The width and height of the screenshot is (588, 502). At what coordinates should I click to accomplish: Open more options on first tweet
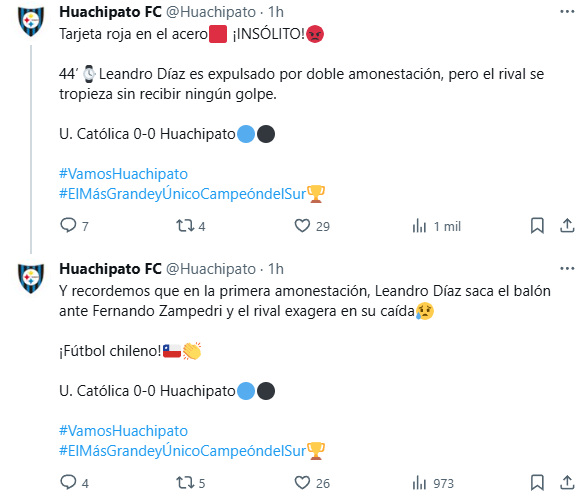pyautogui.click(x=567, y=12)
